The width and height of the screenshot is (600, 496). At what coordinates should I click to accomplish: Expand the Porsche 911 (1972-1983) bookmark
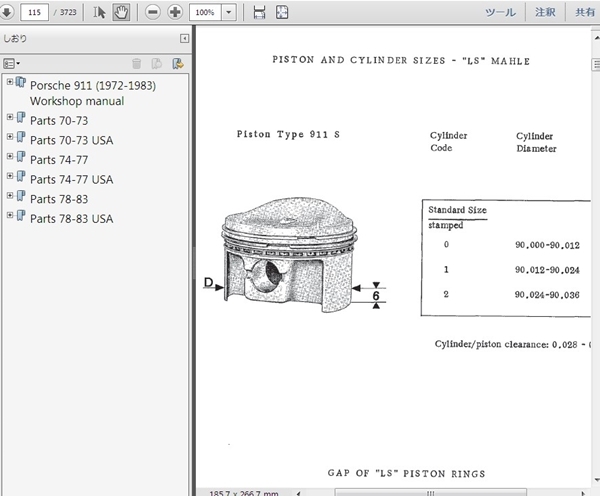tap(10, 82)
